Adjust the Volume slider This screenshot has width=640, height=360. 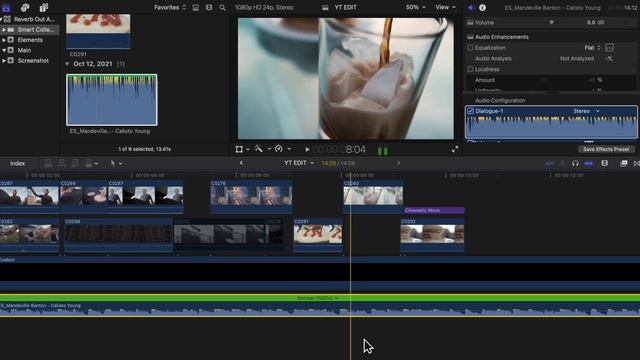(x=551, y=22)
